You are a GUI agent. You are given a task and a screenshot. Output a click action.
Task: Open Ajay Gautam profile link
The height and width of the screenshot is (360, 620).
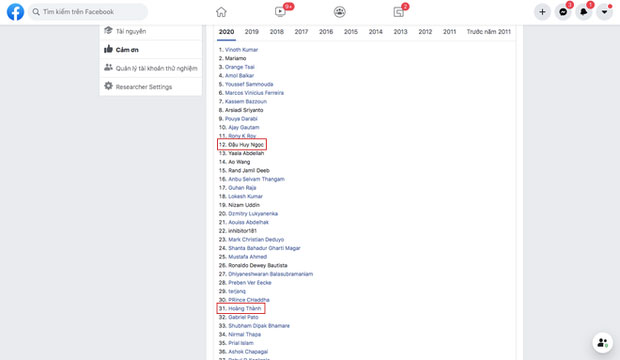[244, 127]
